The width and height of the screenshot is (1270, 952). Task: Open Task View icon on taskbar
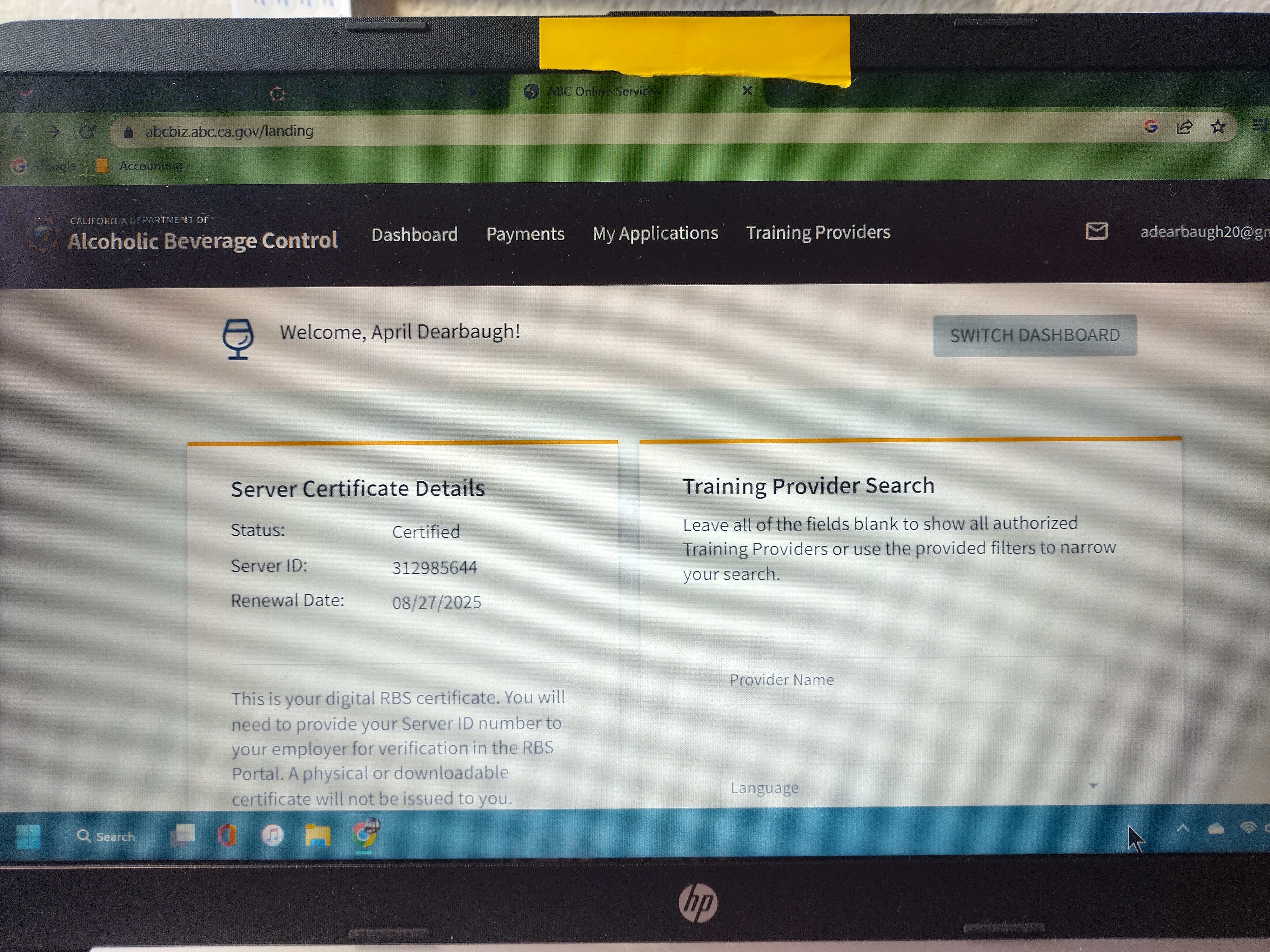(183, 835)
